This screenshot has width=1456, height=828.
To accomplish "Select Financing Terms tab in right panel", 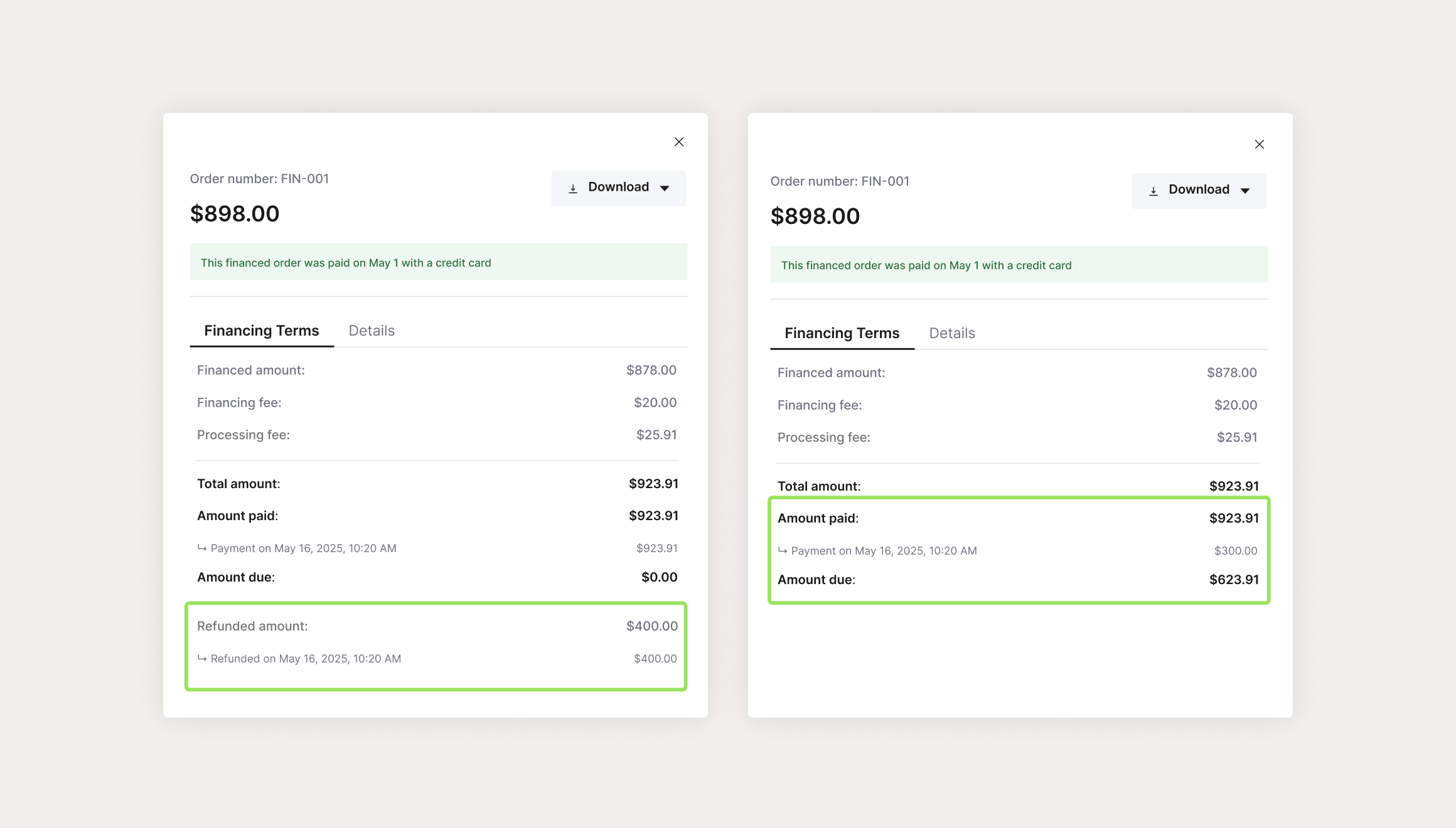I will pyautogui.click(x=842, y=333).
